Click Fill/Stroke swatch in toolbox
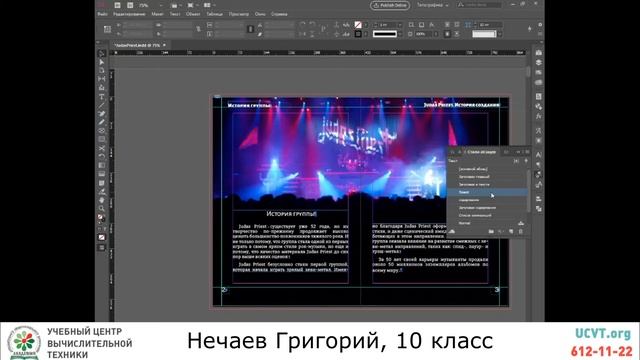This screenshot has height=360, width=640. click(x=102, y=218)
